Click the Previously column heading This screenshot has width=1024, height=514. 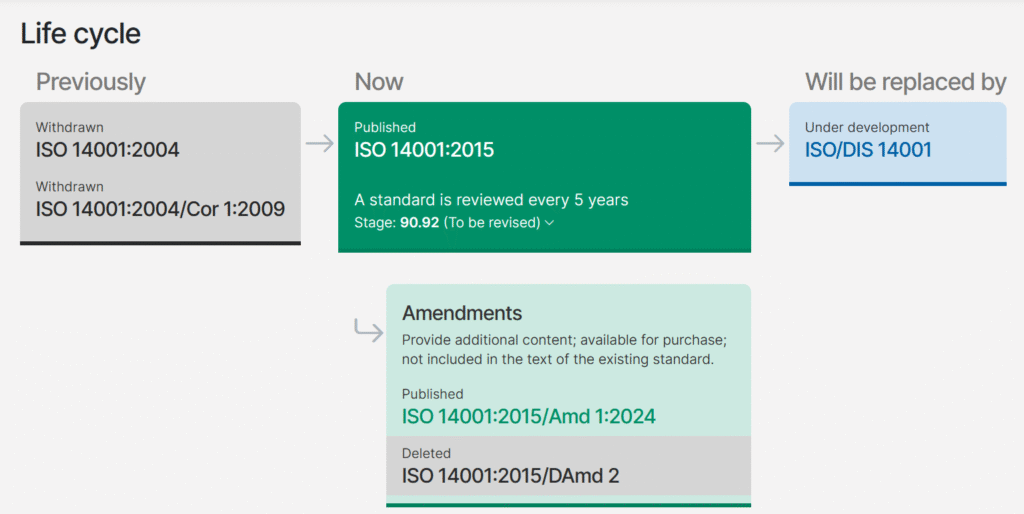[x=91, y=82]
